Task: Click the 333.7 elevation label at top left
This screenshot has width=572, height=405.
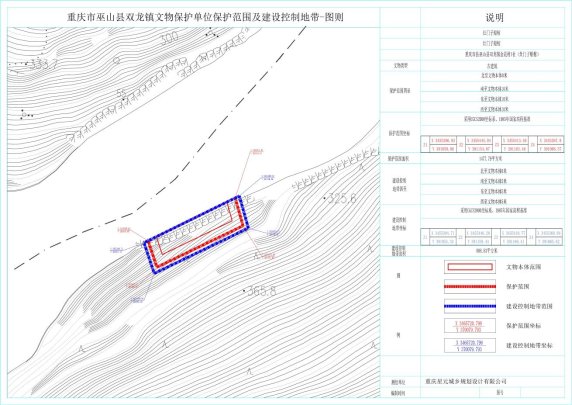Action: coord(43,65)
